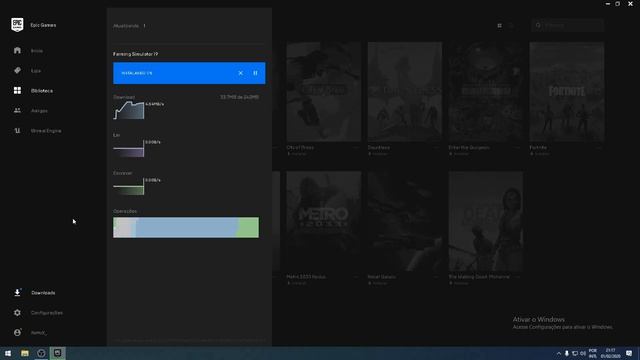640x360 pixels.
Task: Click the blue Instalando progress bar
Action: pyautogui.click(x=189, y=73)
